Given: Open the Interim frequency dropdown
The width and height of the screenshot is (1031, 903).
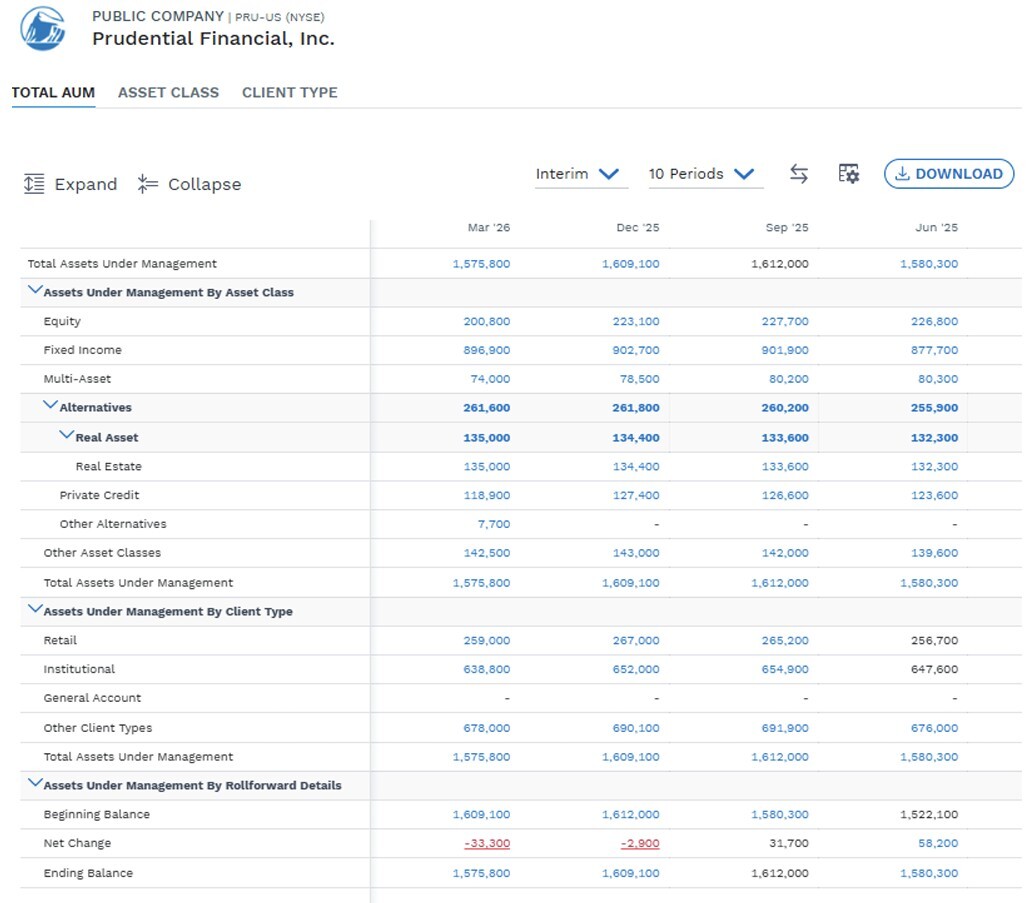Looking at the screenshot, I should pyautogui.click(x=581, y=174).
